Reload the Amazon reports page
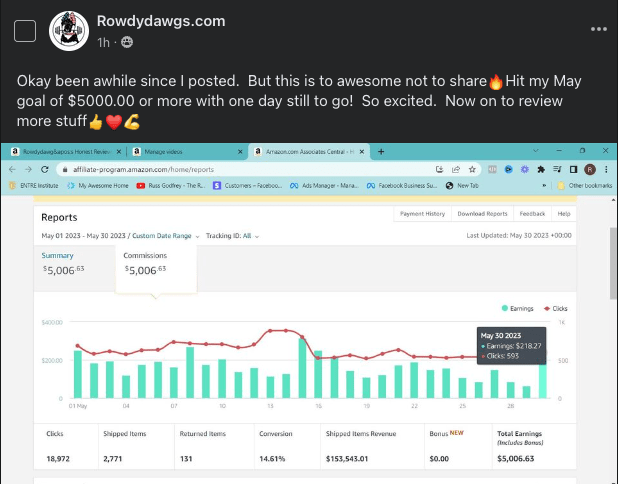The width and height of the screenshot is (618, 484). (45, 169)
